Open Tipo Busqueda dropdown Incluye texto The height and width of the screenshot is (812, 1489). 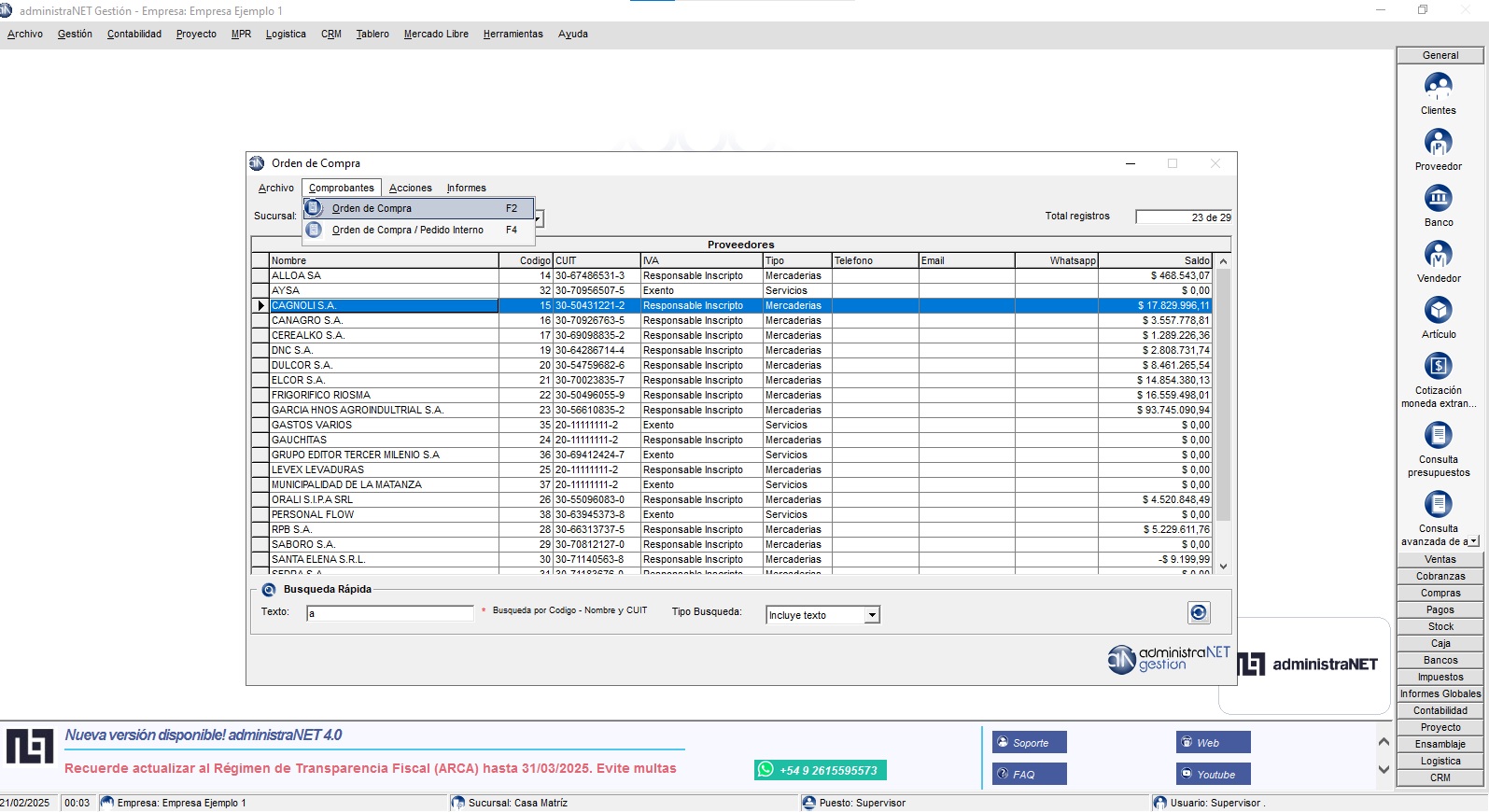872,615
